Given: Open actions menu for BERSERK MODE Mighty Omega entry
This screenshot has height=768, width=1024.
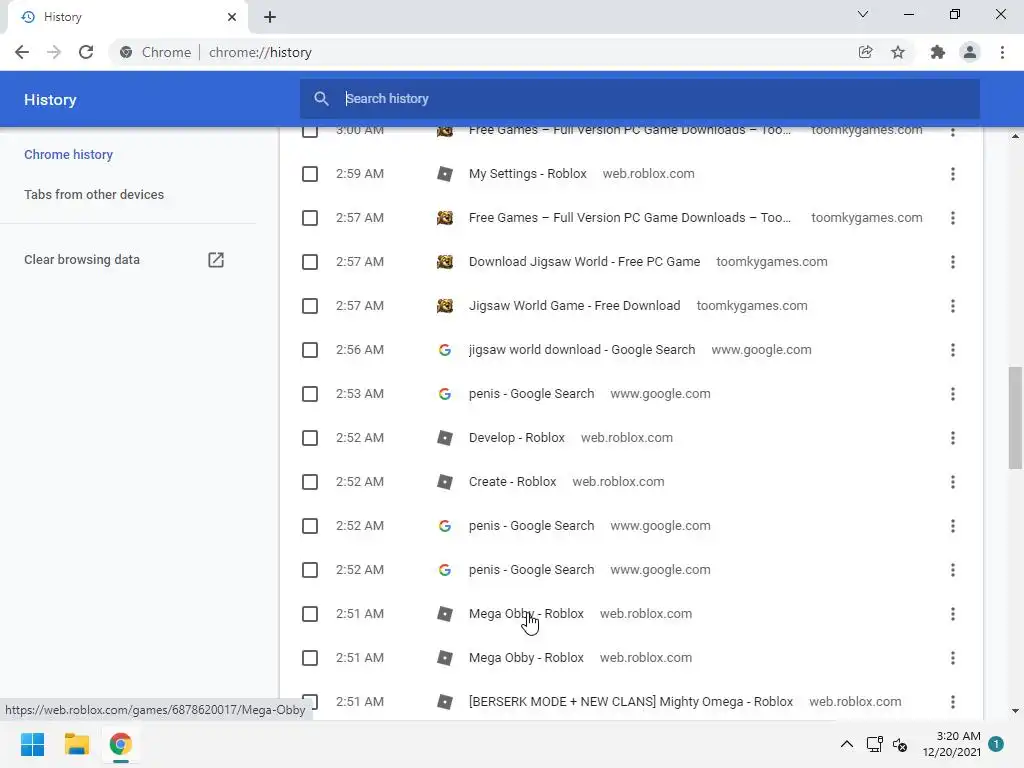Looking at the screenshot, I should click(953, 702).
